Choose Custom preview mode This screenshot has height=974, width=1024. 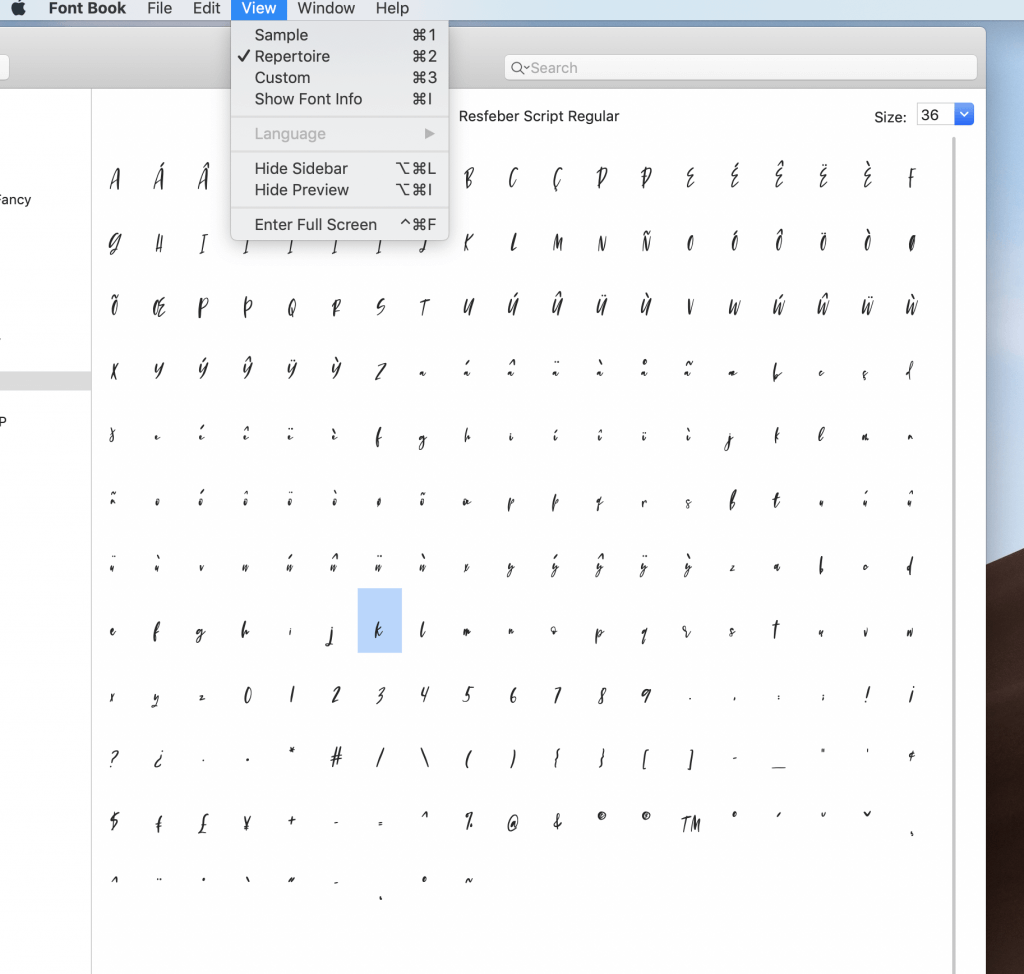[x=340, y=78]
